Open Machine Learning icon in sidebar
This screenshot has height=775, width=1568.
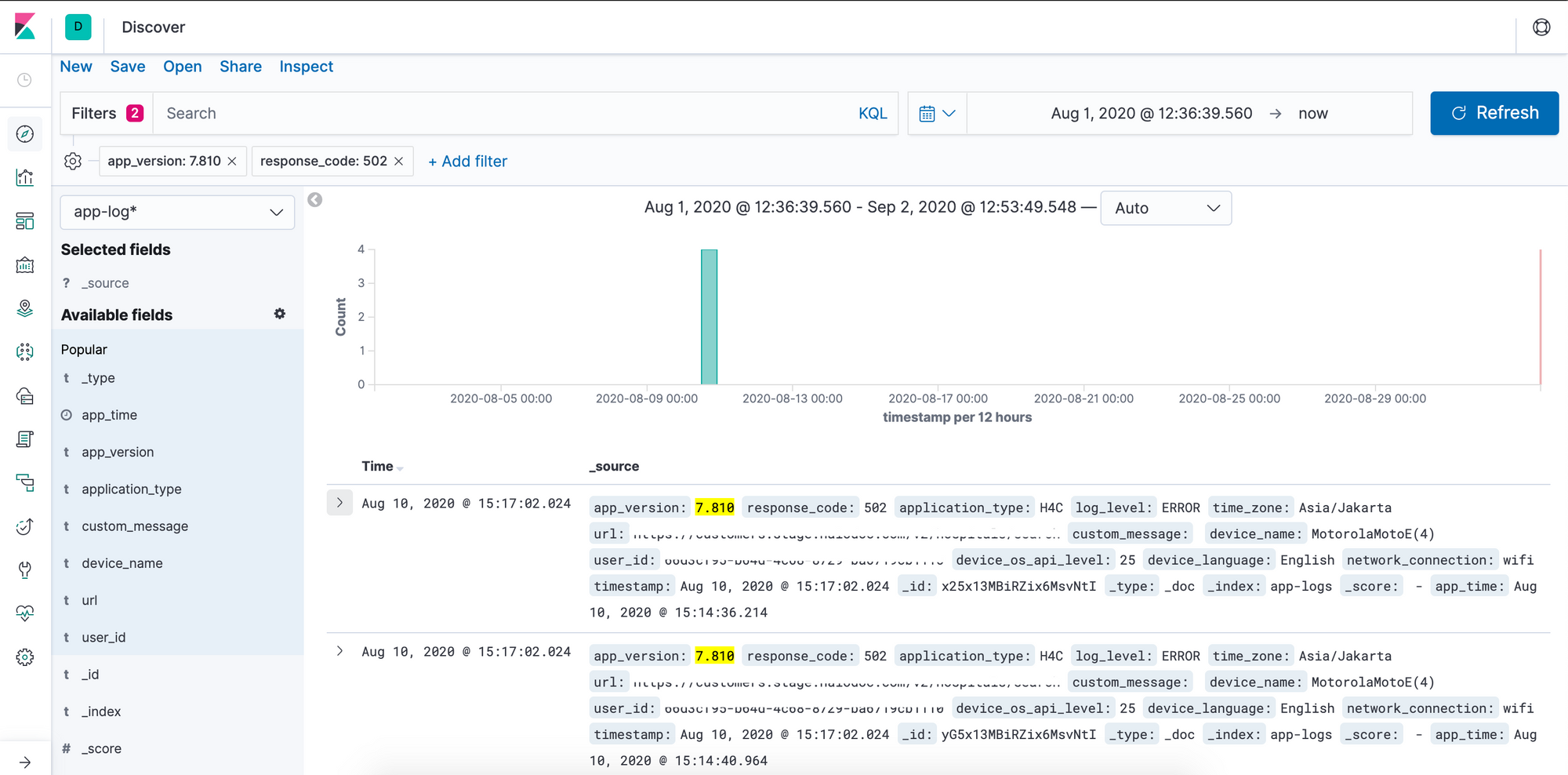25,352
